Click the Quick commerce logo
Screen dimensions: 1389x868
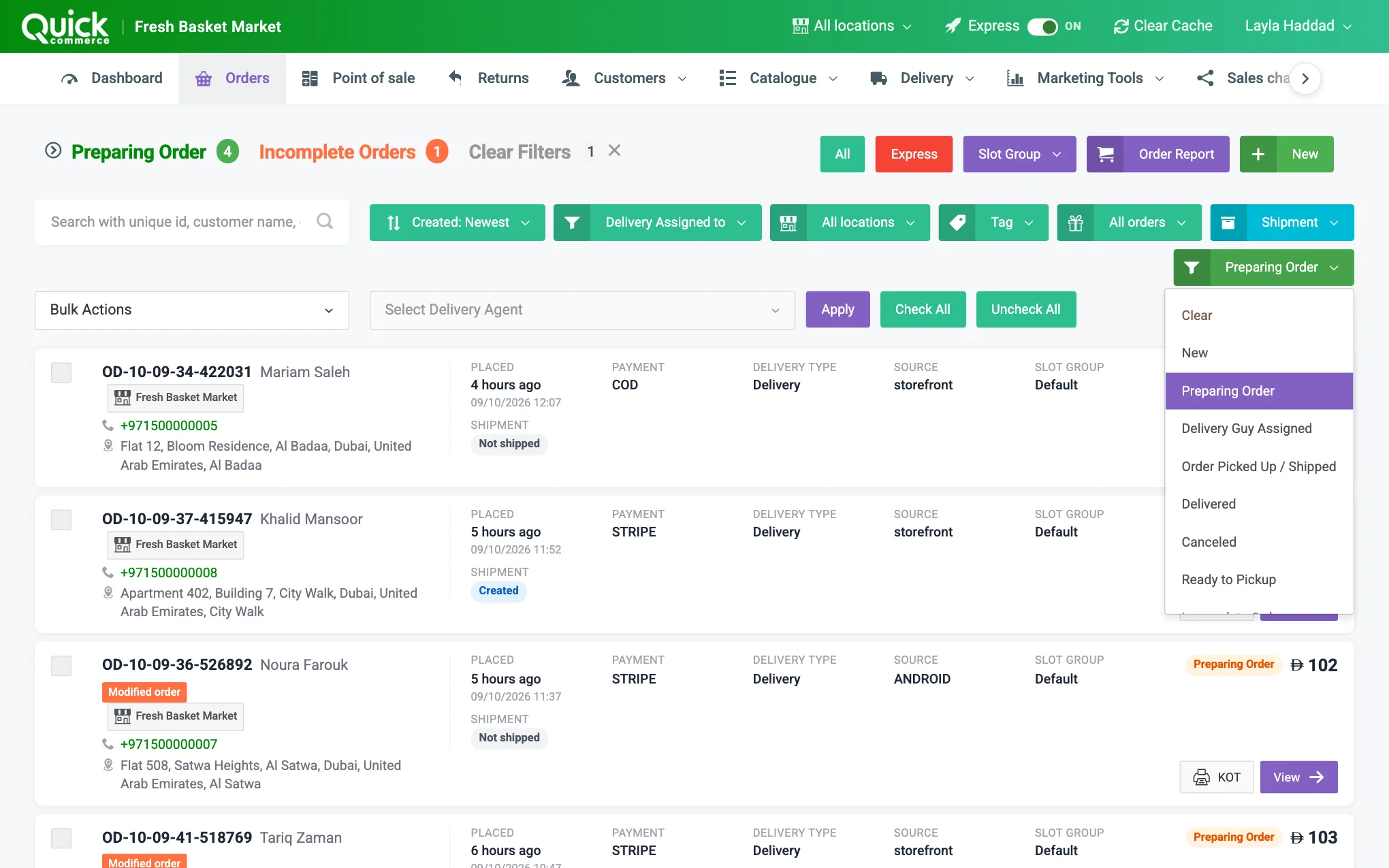point(65,27)
